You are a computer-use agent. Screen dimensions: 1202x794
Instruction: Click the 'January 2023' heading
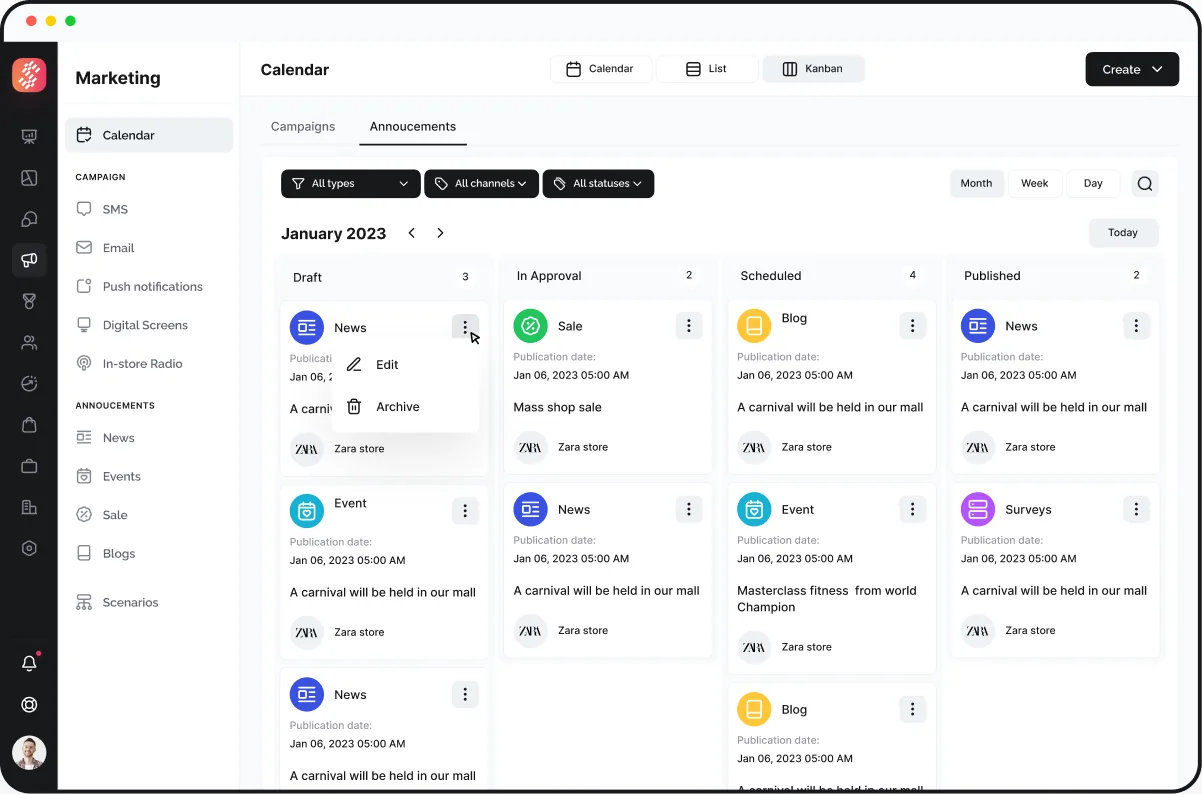coord(333,233)
